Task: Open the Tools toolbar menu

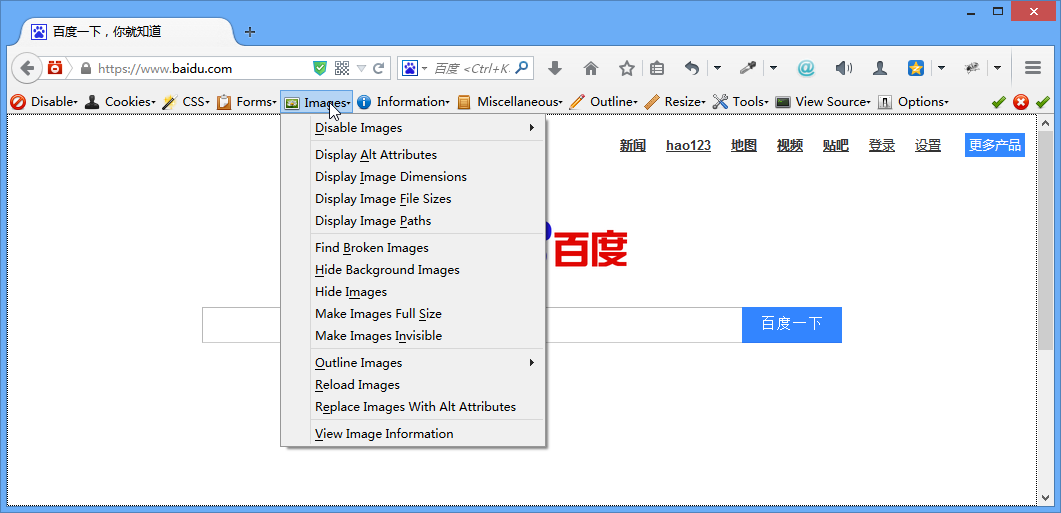Action: point(741,102)
